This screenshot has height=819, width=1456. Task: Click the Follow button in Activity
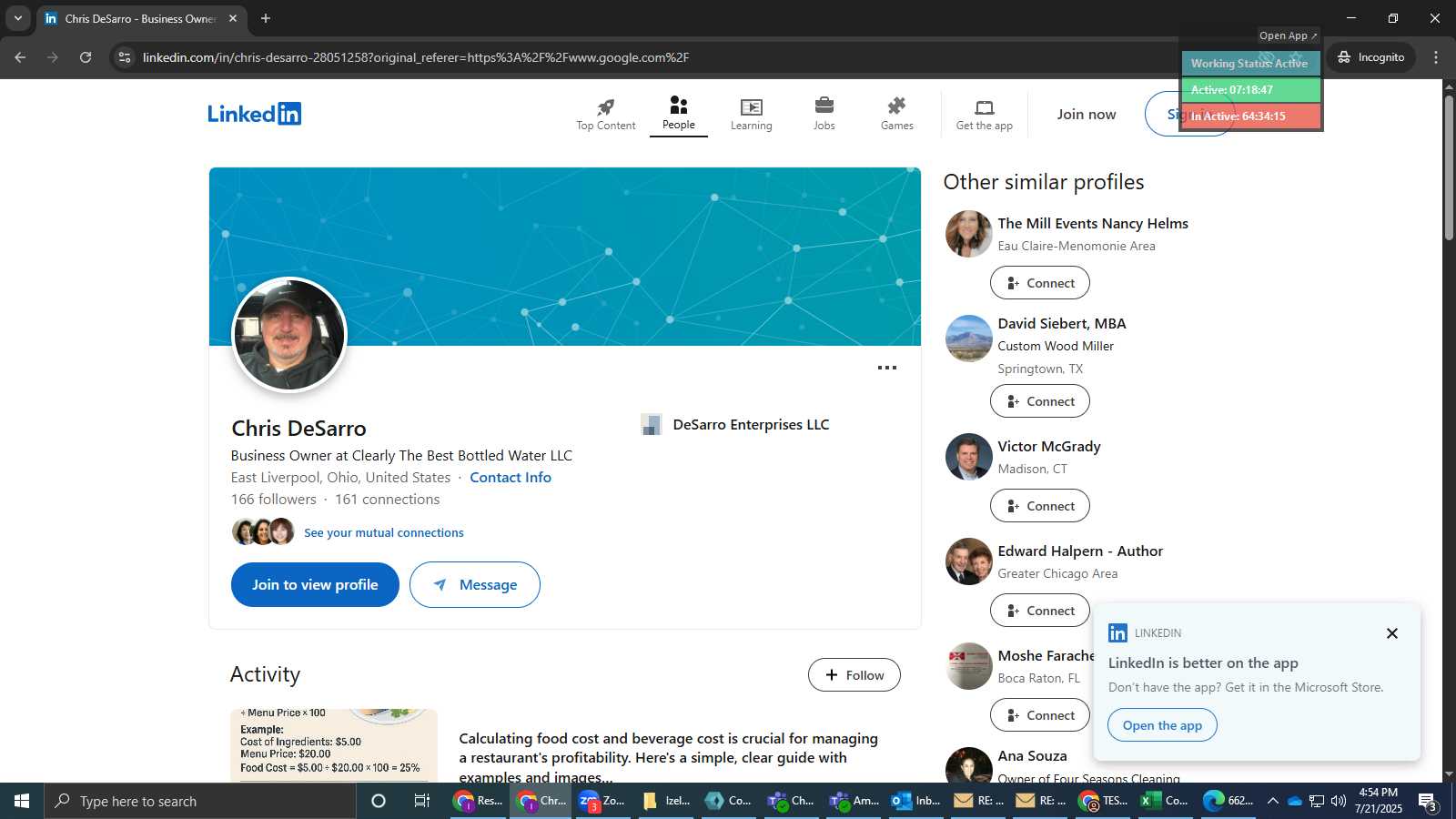point(854,675)
